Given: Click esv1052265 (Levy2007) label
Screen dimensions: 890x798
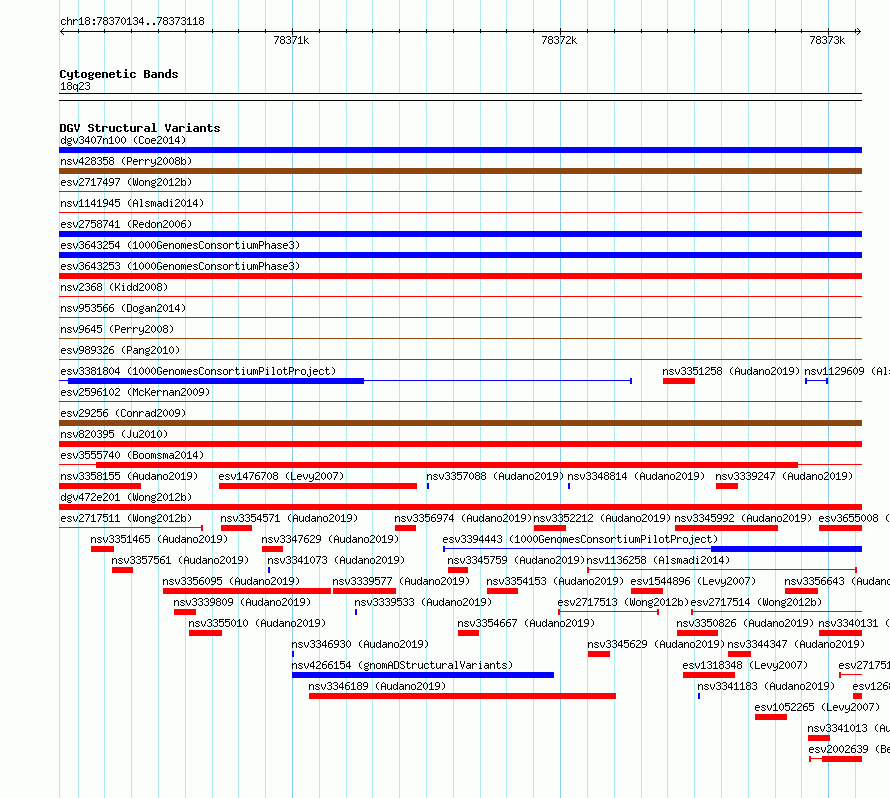Looking at the screenshot, I should click(x=817, y=707).
